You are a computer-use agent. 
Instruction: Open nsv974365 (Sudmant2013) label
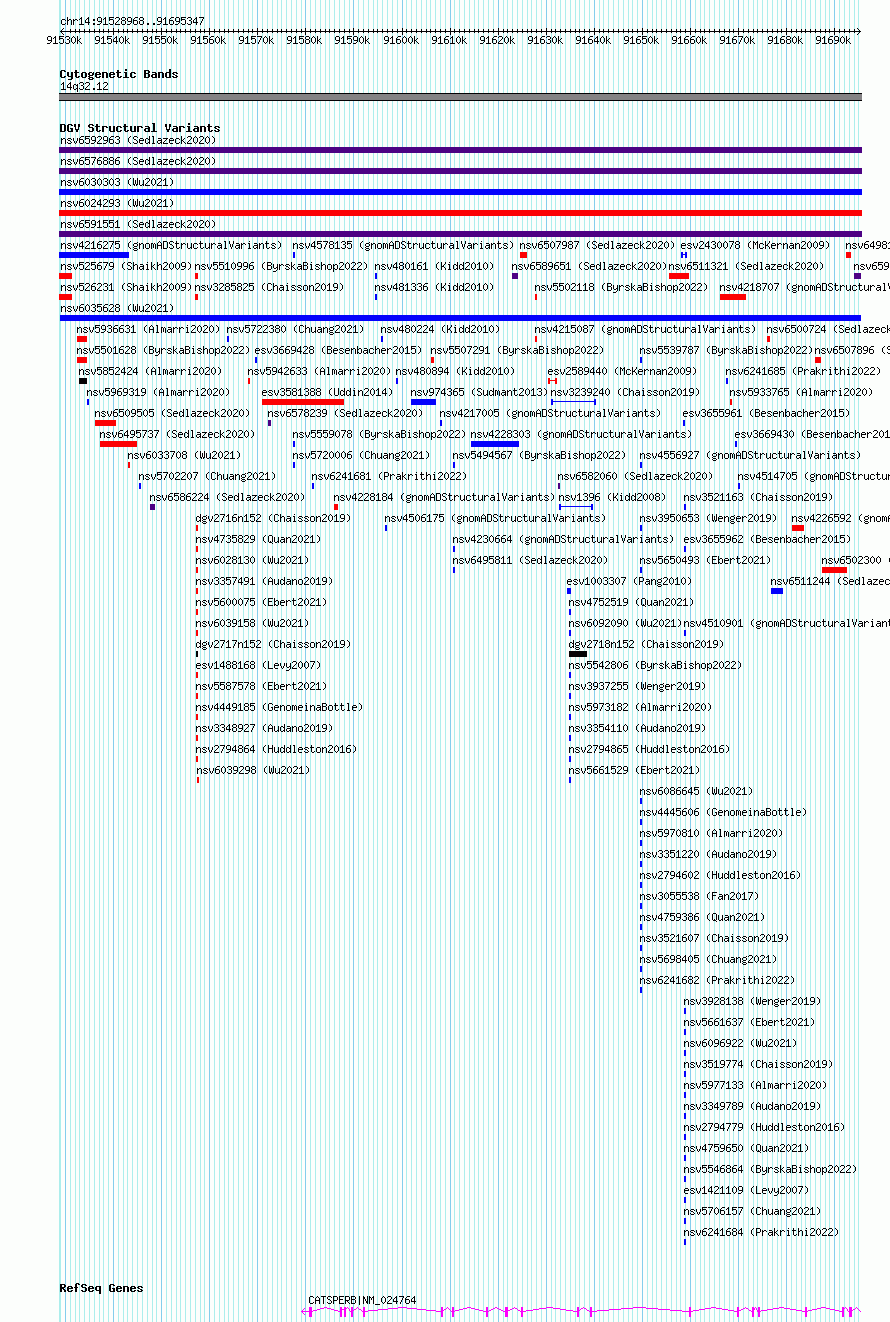pyautogui.click(x=479, y=392)
